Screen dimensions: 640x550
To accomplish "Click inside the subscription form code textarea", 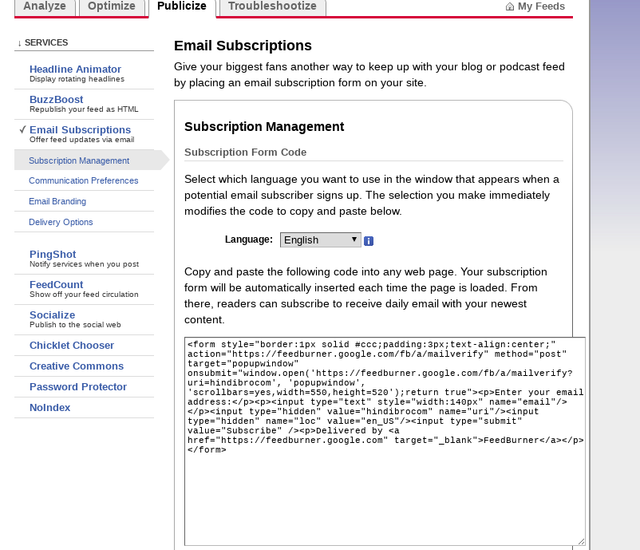I will pyautogui.click(x=385, y=441).
